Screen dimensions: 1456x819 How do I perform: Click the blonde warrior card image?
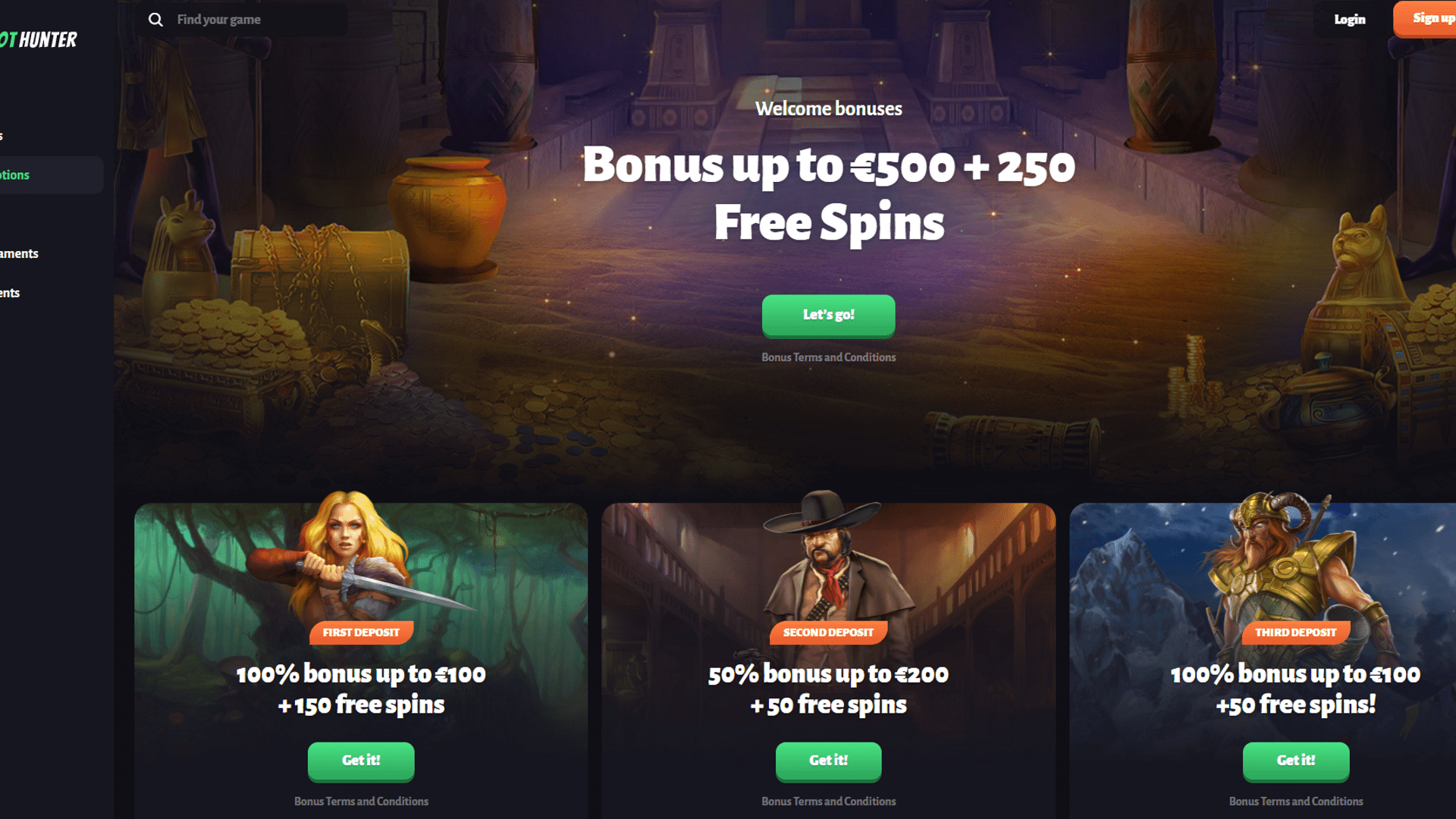coord(356,557)
